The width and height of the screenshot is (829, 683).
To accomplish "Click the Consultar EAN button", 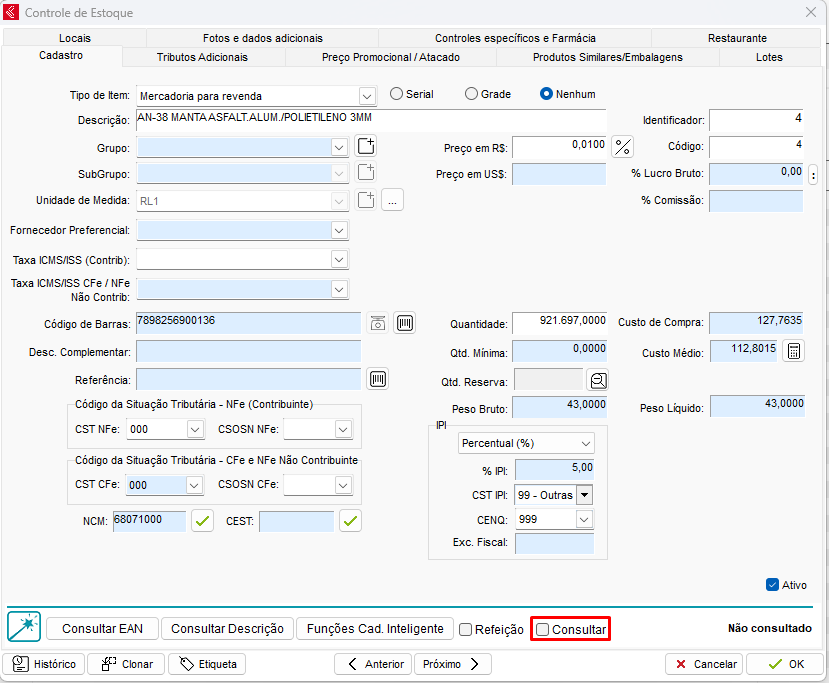I will pos(102,629).
